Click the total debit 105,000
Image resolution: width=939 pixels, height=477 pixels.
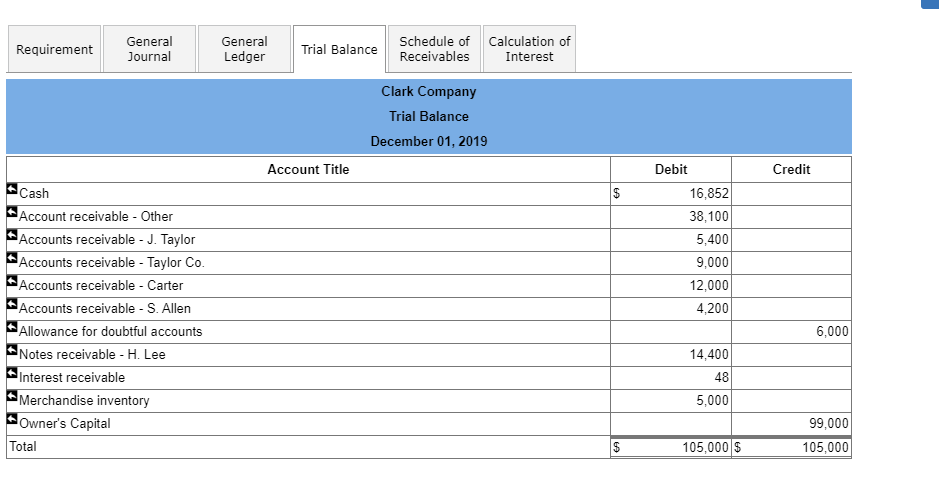[x=705, y=447]
